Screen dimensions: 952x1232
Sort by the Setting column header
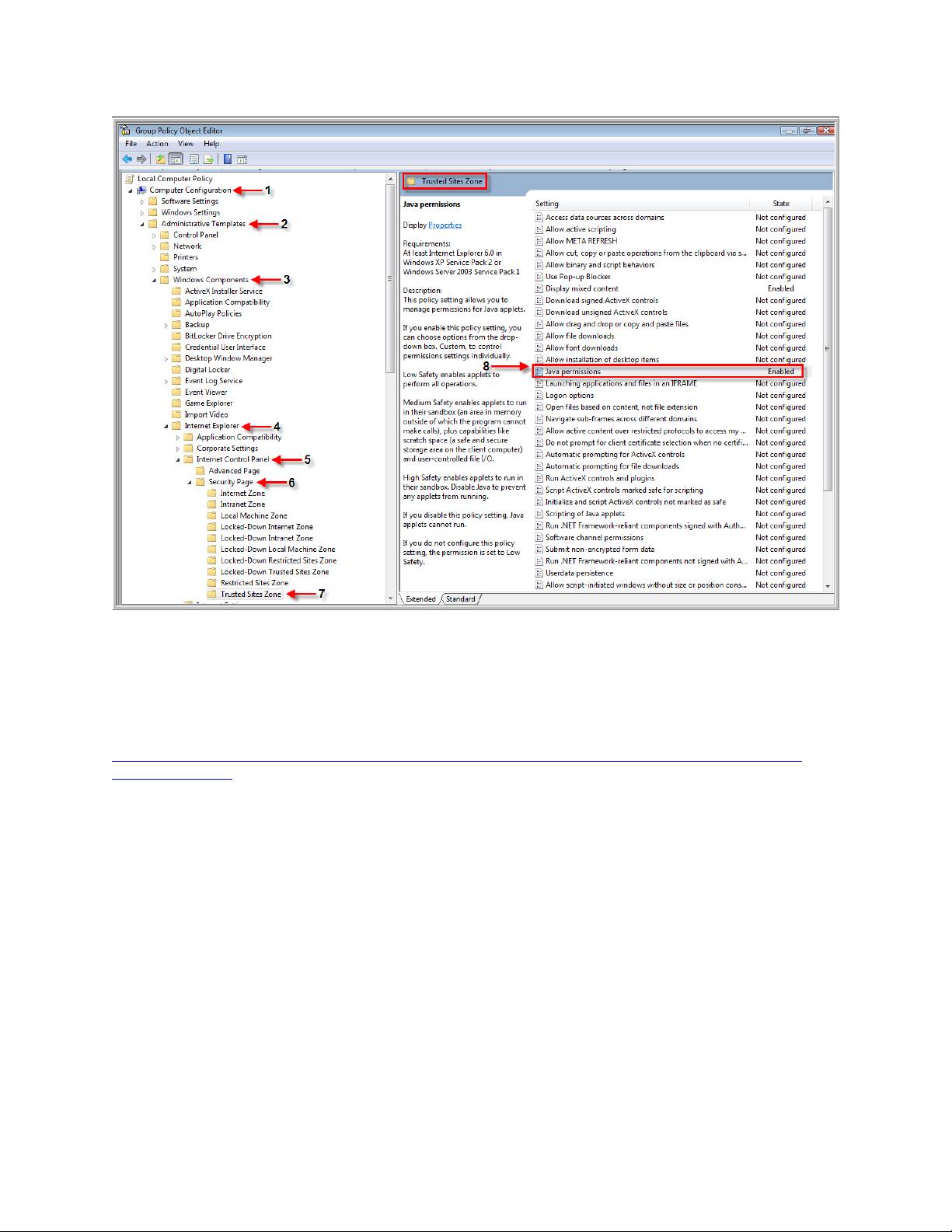click(x=640, y=204)
